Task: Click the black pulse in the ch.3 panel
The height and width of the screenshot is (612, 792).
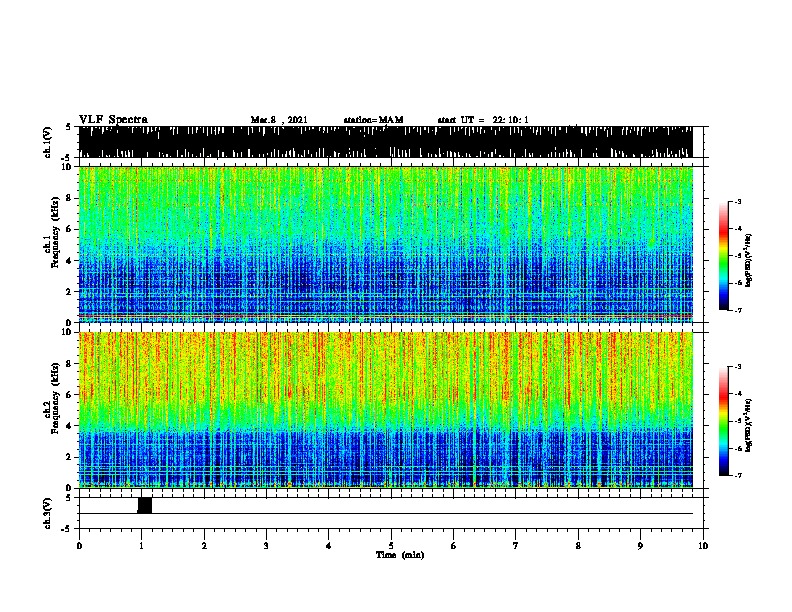Action: coord(145,505)
